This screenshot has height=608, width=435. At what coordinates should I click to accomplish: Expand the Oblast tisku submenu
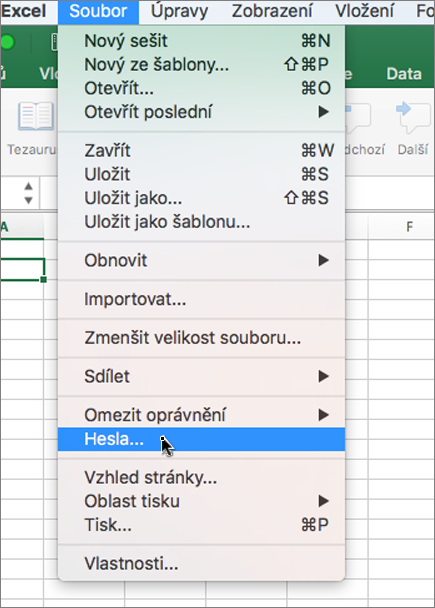tap(201, 501)
